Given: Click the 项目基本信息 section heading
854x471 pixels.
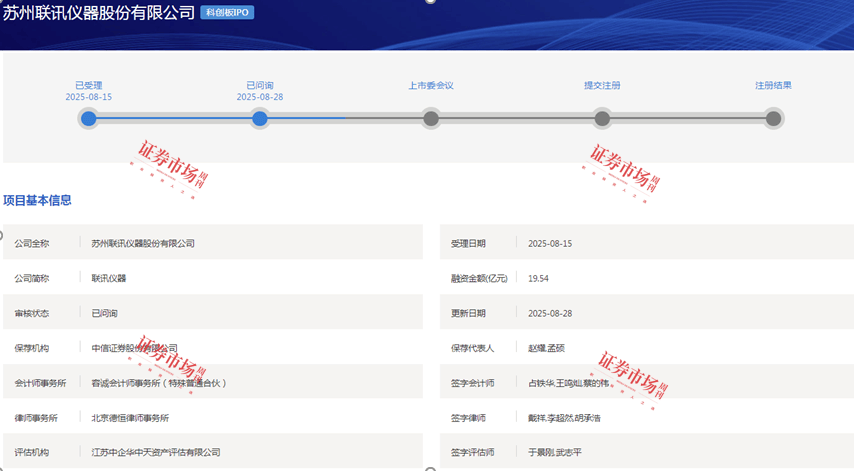Looking at the screenshot, I should [x=37, y=200].
